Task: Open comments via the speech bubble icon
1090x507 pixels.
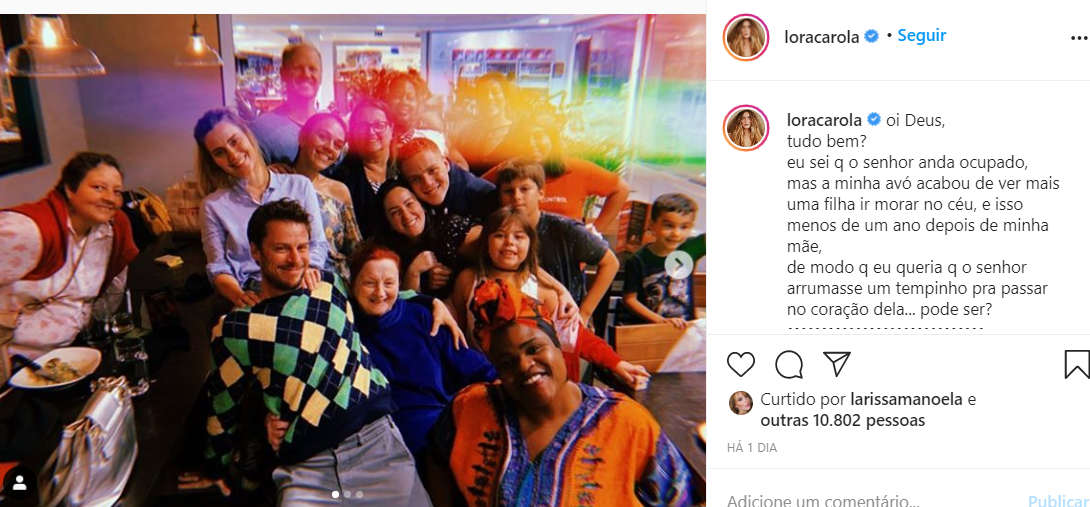Action: (789, 364)
